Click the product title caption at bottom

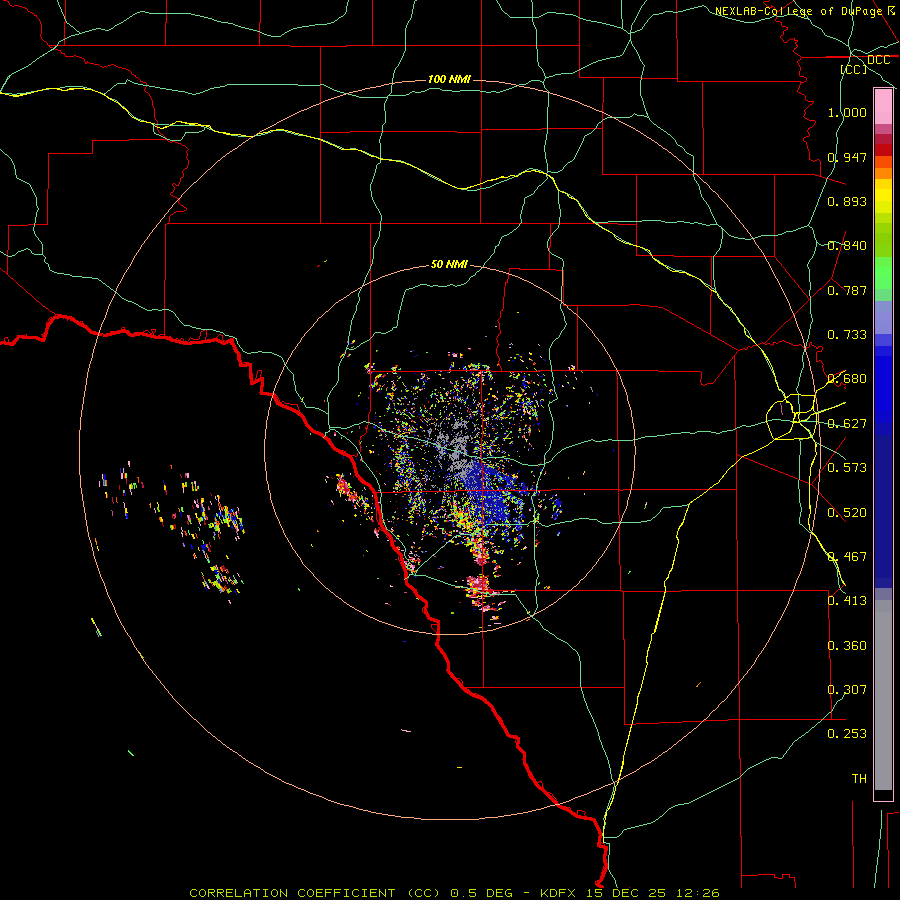tap(454, 893)
